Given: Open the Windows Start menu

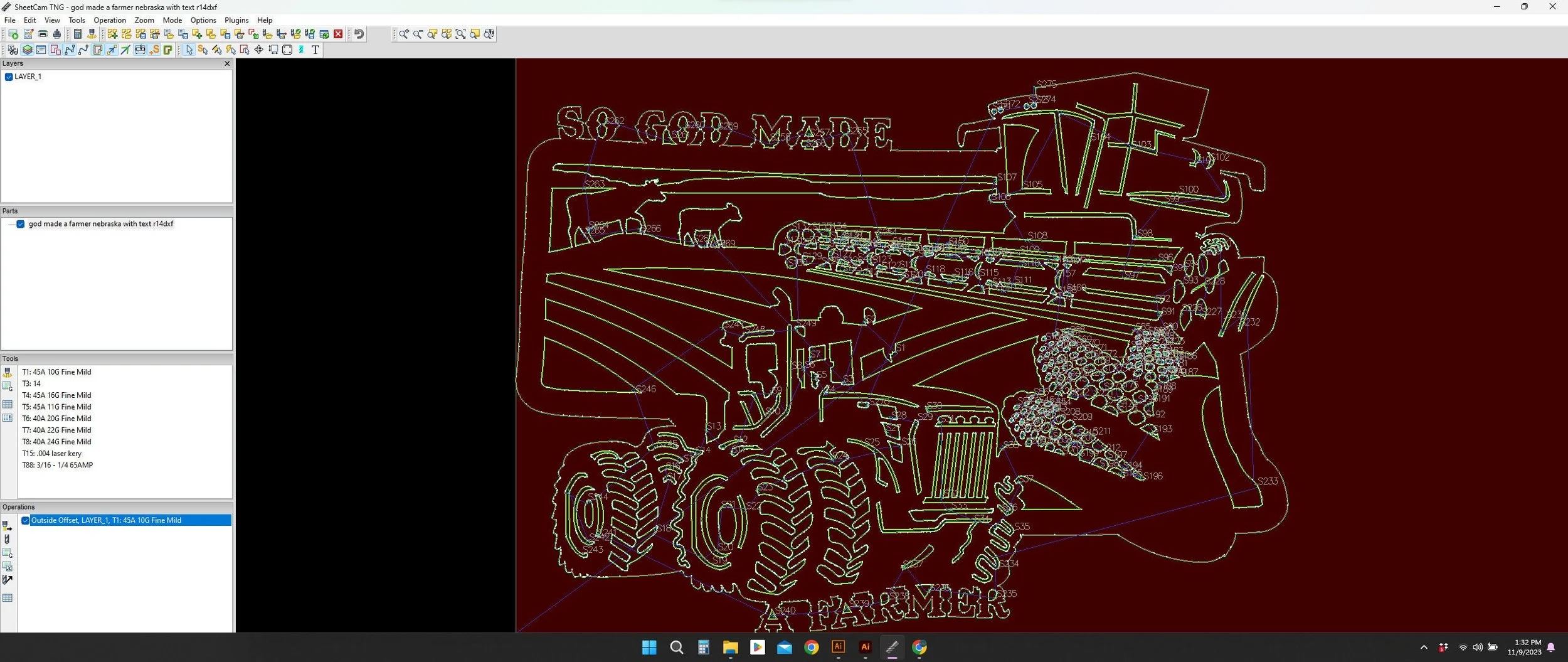Looking at the screenshot, I should (649, 647).
